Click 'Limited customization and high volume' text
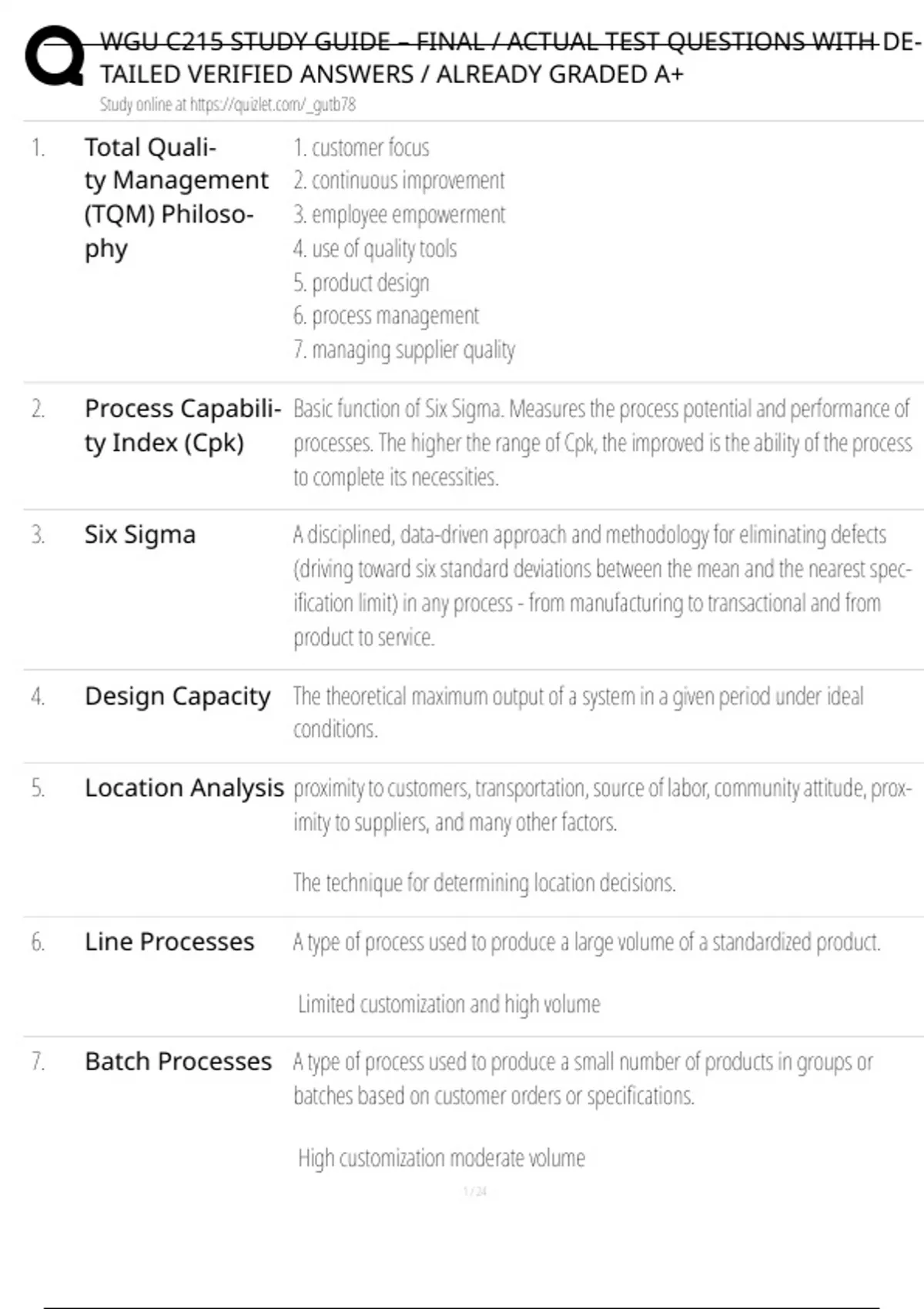 point(449,1004)
